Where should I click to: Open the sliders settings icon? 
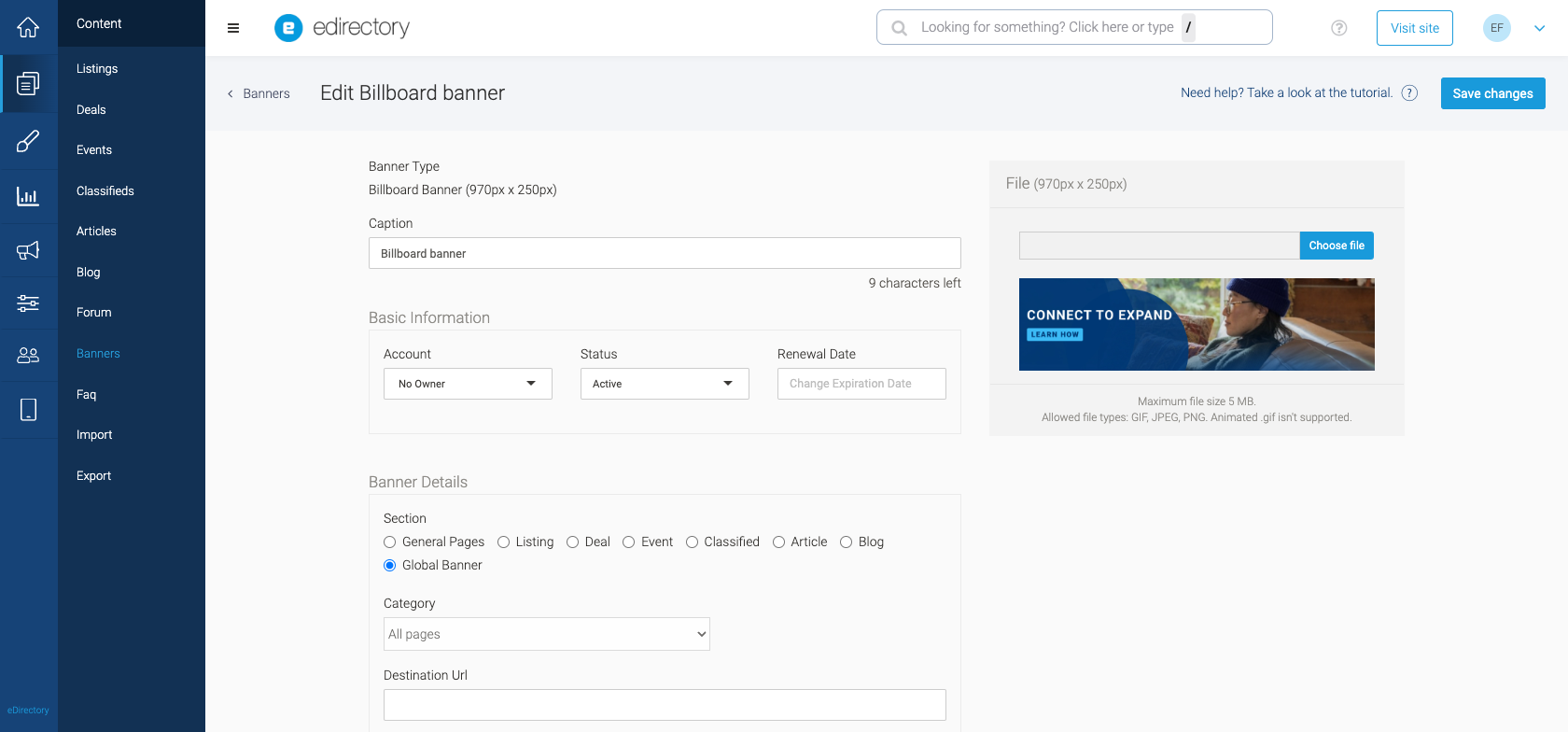click(28, 303)
